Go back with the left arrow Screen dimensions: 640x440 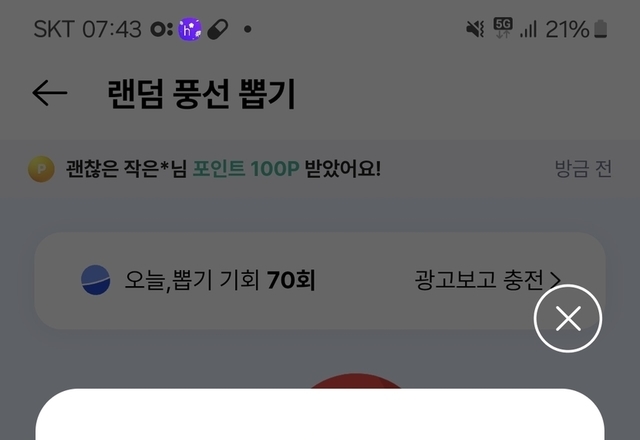pos(49,93)
